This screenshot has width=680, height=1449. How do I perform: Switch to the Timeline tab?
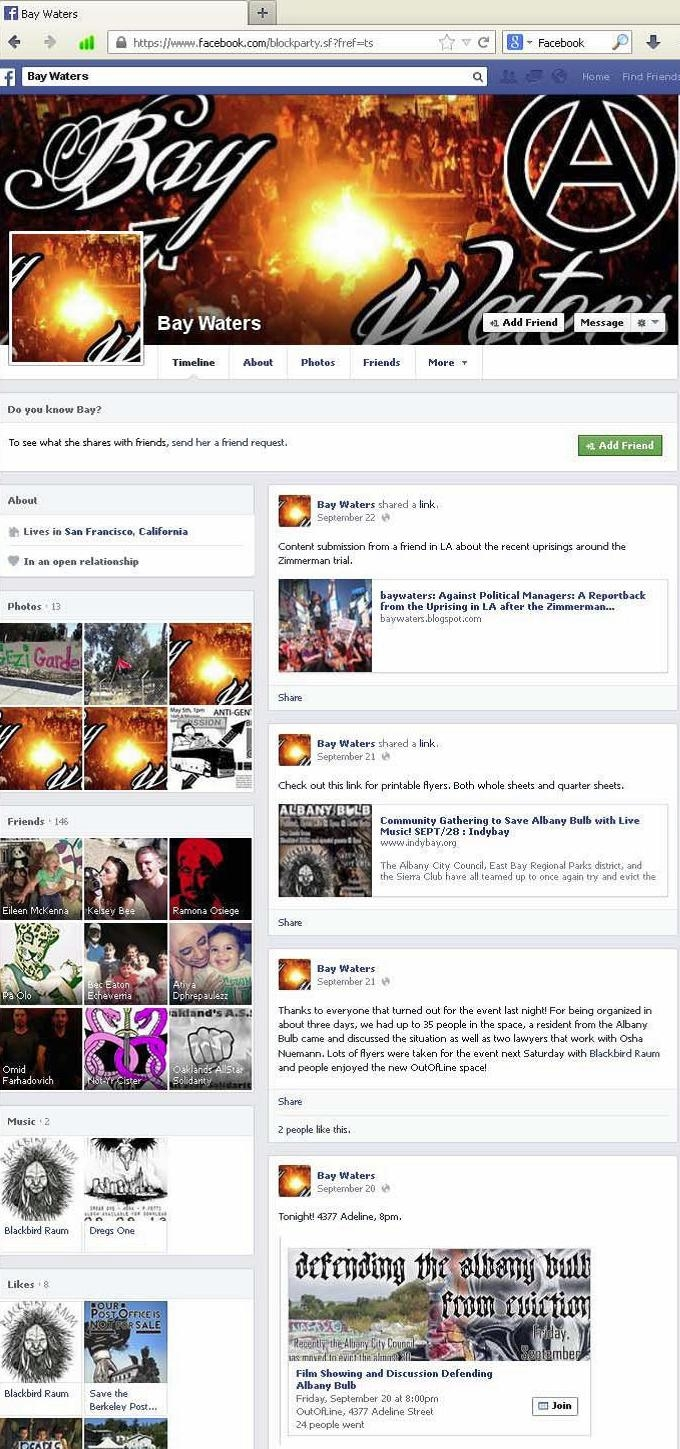tap(193, 362)
